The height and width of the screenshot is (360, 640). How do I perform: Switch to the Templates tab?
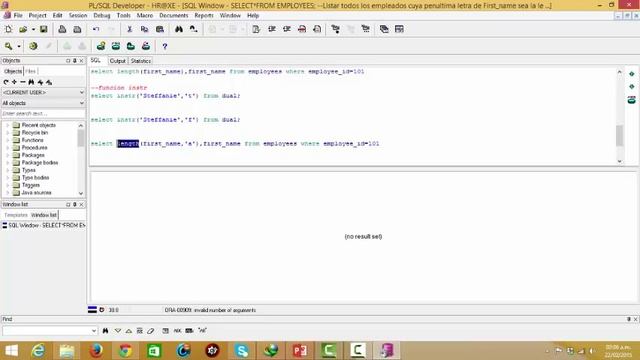pyautogui.click(x=16, y=215)
